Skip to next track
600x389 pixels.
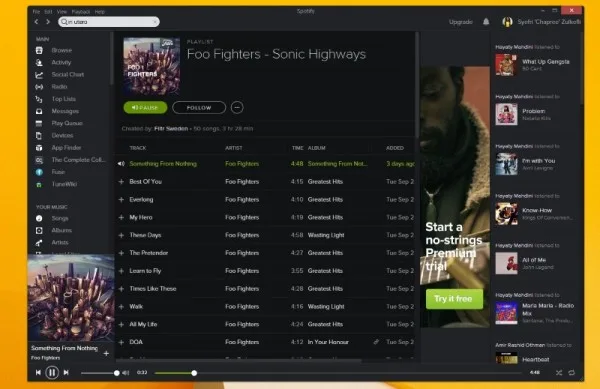coord(66,373)
